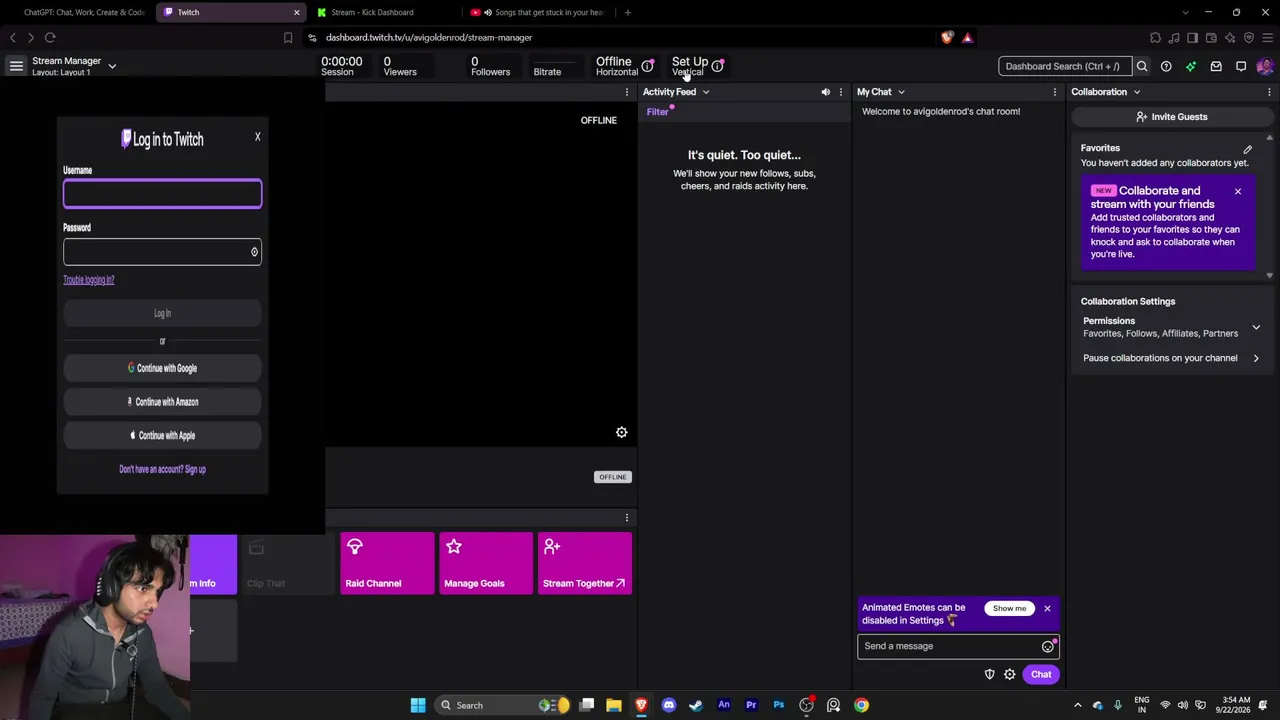1280x720 pixels.
Task: Expand the My Chat dropdown
Action: point(901,92)
